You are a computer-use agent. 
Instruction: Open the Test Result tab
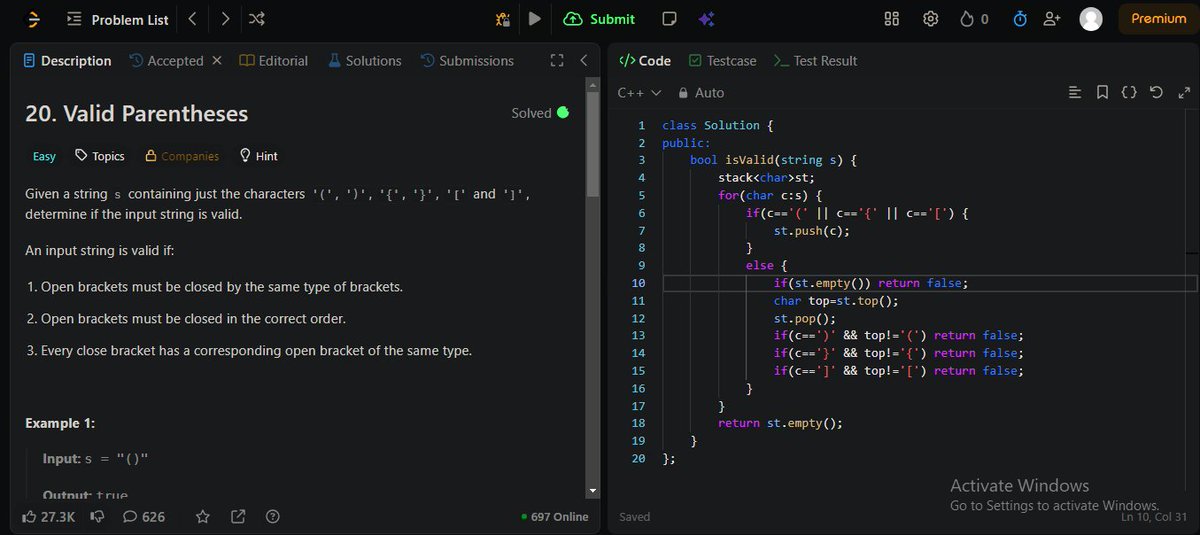815,61
